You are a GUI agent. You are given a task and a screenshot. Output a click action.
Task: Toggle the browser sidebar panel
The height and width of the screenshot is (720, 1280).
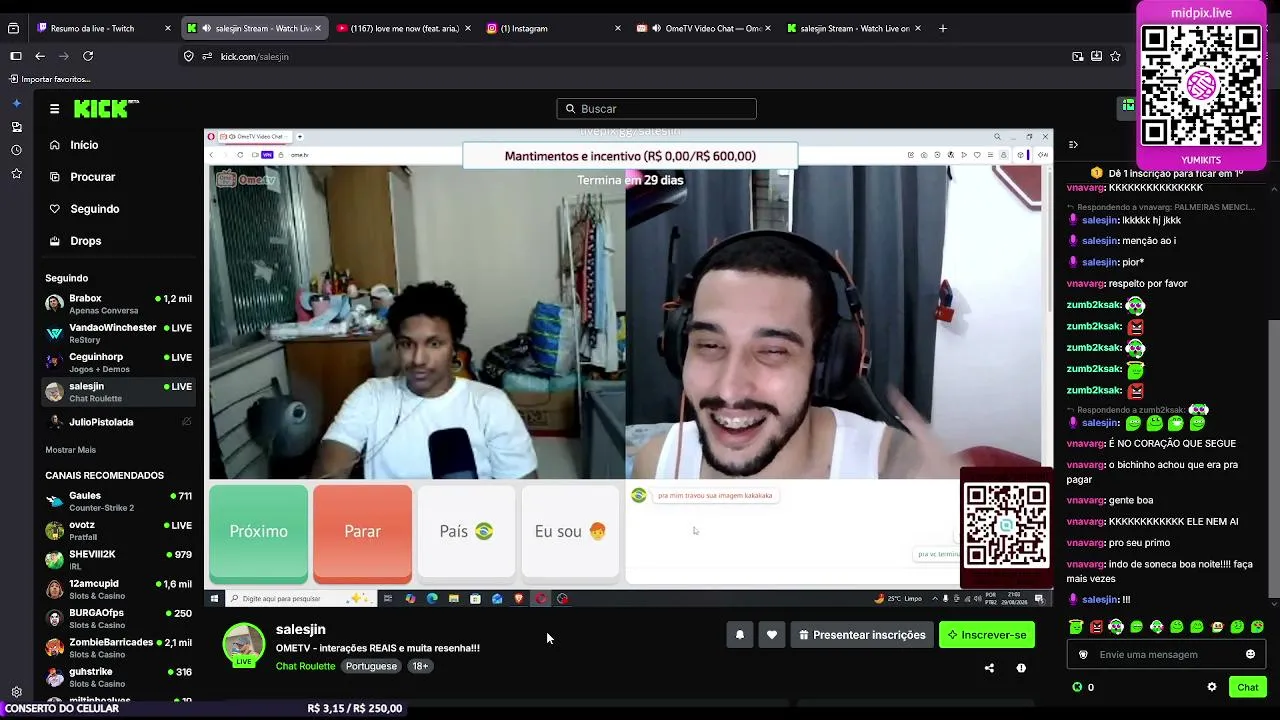pos(15,56)
